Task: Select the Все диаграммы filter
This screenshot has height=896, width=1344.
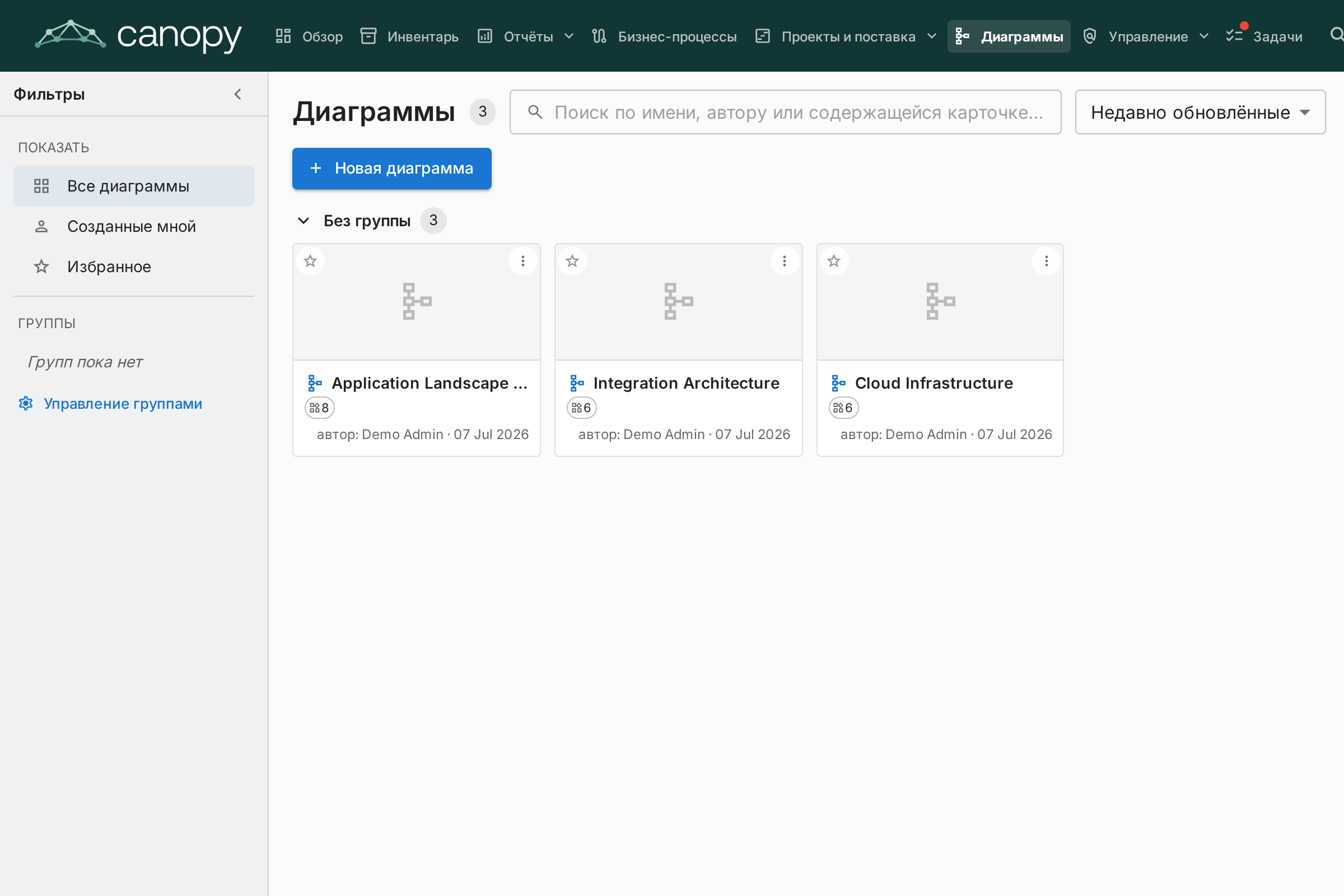Action: click(x=134, y=186)
